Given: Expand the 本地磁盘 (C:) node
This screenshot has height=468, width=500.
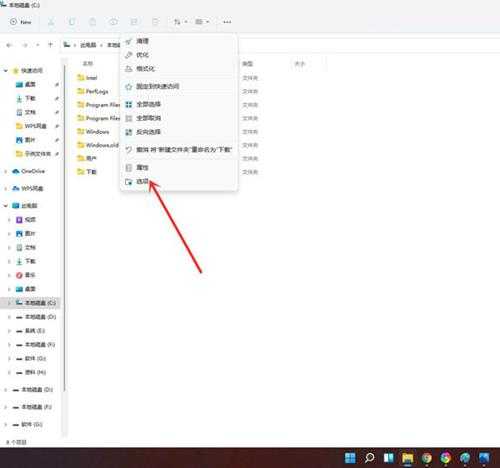Looking at the screenshot, I should click(10, 303).
